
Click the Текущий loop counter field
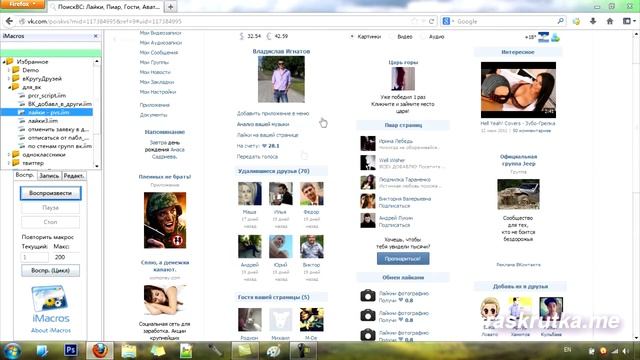34,257
